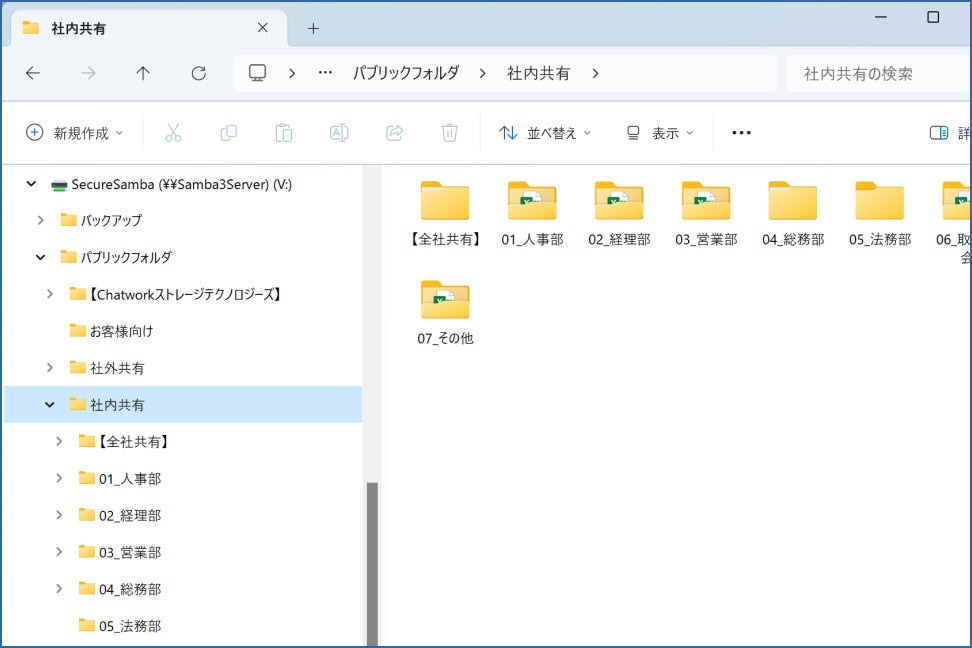Click the forward navigation arrow
The width and height of the screenshot is (972, 648).
click(88, 73)
